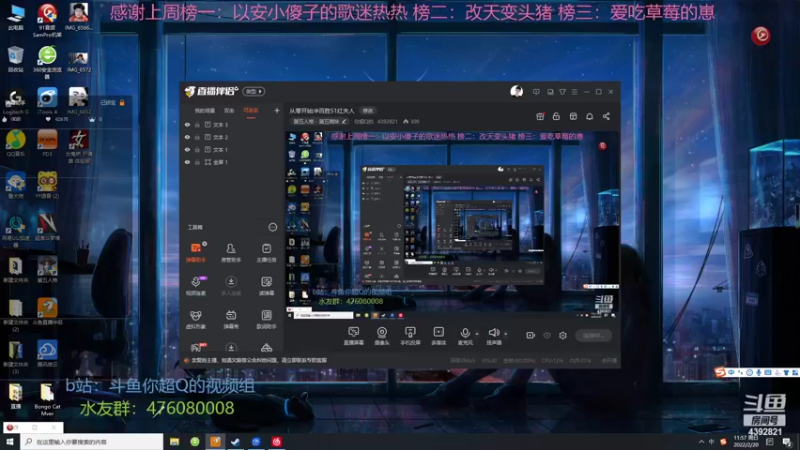The image size is (800, 450).
Task: Open Windows Start menu
Action: 10,442
